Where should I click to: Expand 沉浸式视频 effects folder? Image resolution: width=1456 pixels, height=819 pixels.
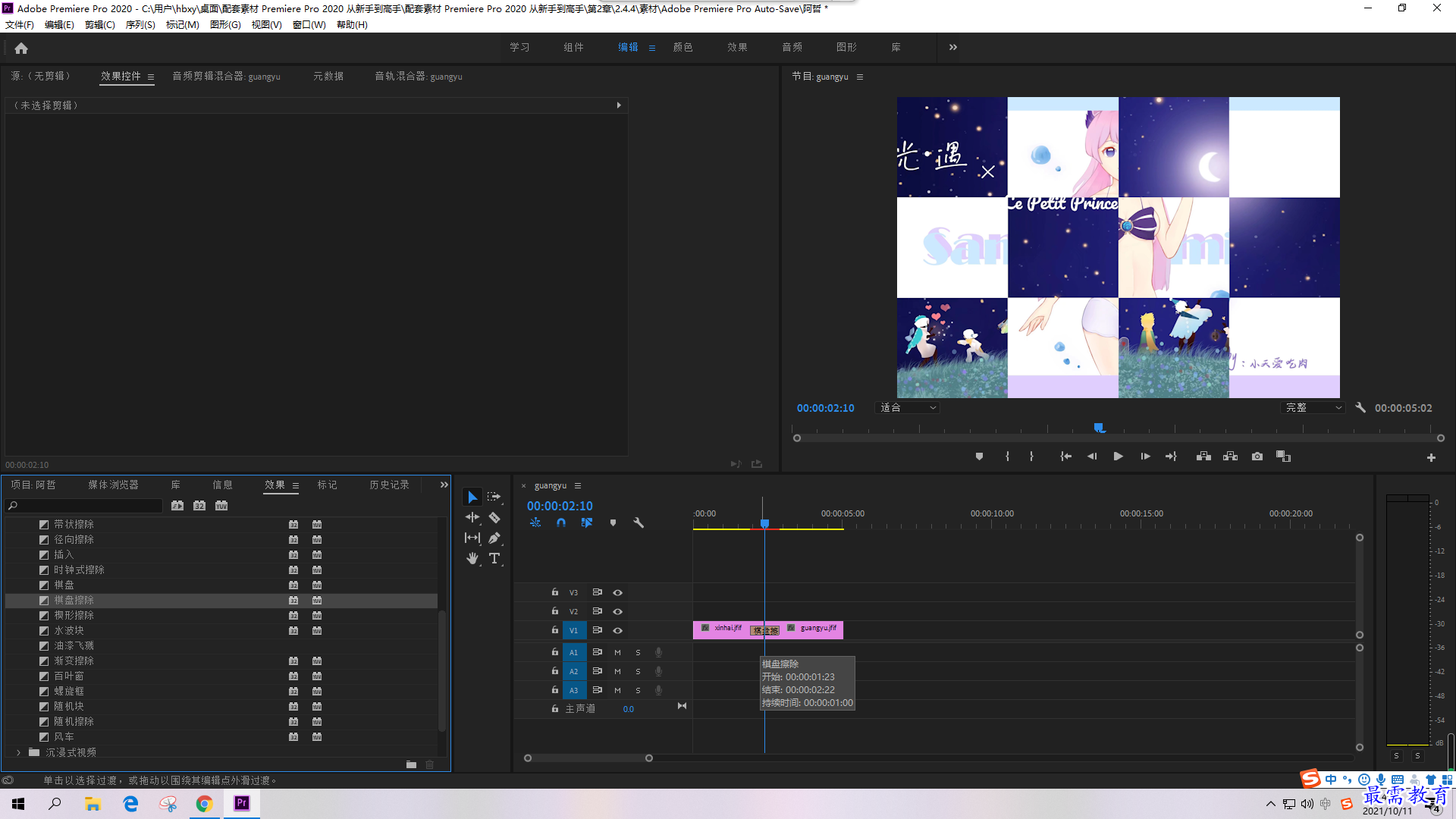click(19, 752)
